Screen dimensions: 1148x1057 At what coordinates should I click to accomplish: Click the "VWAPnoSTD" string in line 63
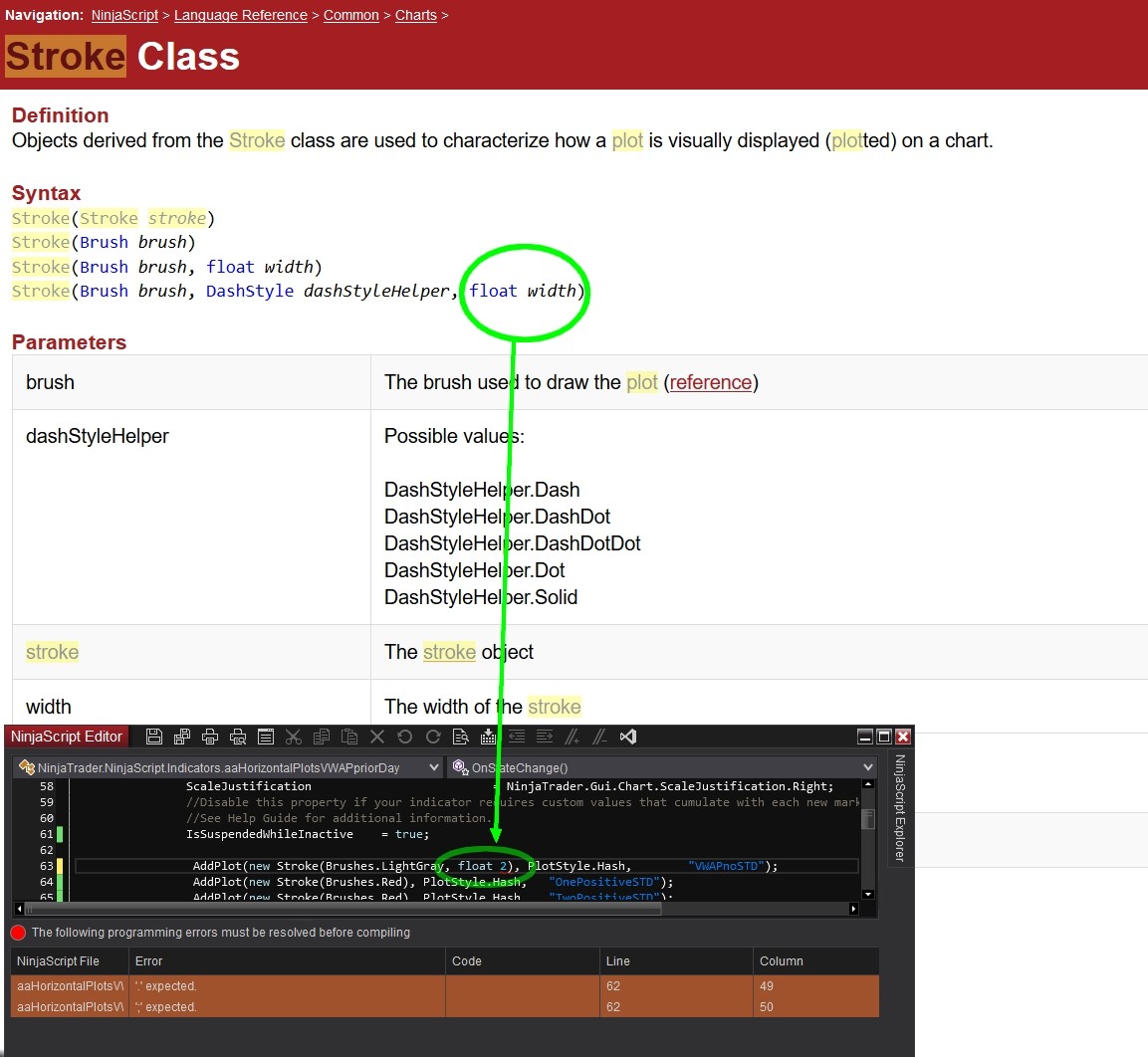pos(727,866)
